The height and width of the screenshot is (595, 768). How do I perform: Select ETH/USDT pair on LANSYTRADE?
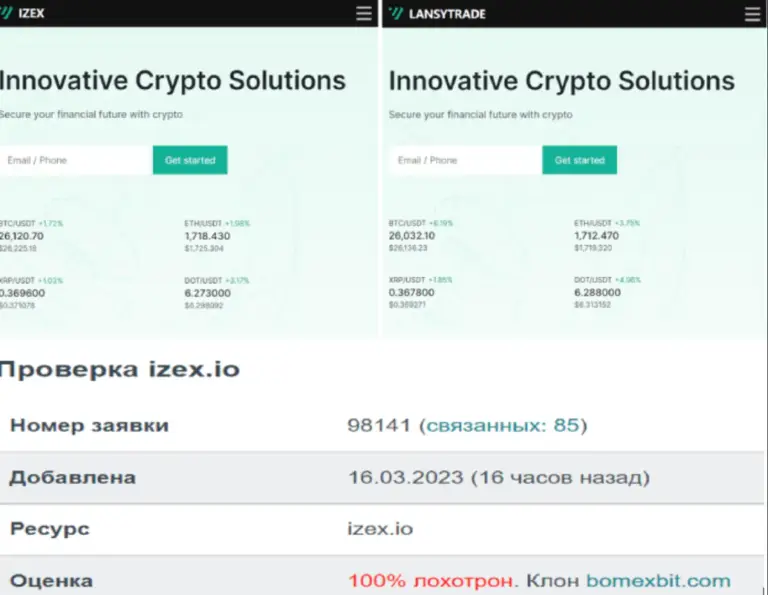pyautogui.click(x=607, y=235)
